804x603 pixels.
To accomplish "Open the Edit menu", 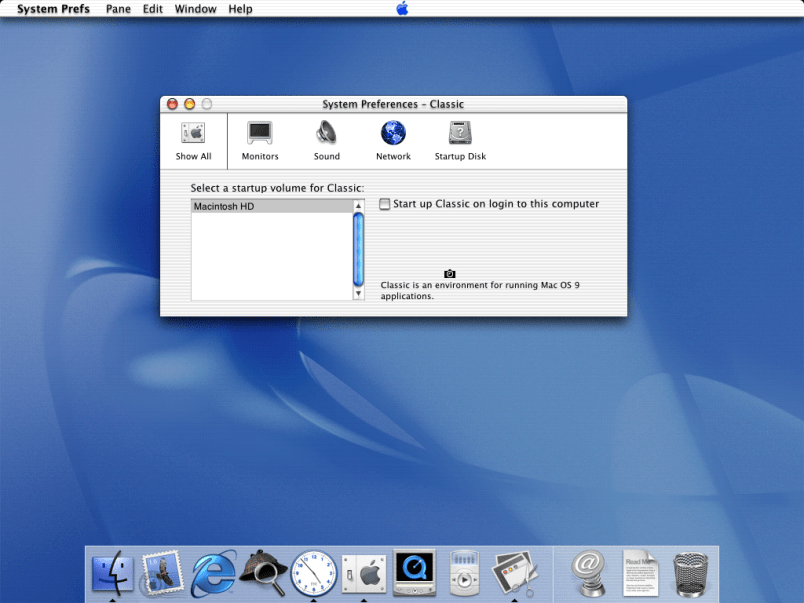I will [153, 9].
